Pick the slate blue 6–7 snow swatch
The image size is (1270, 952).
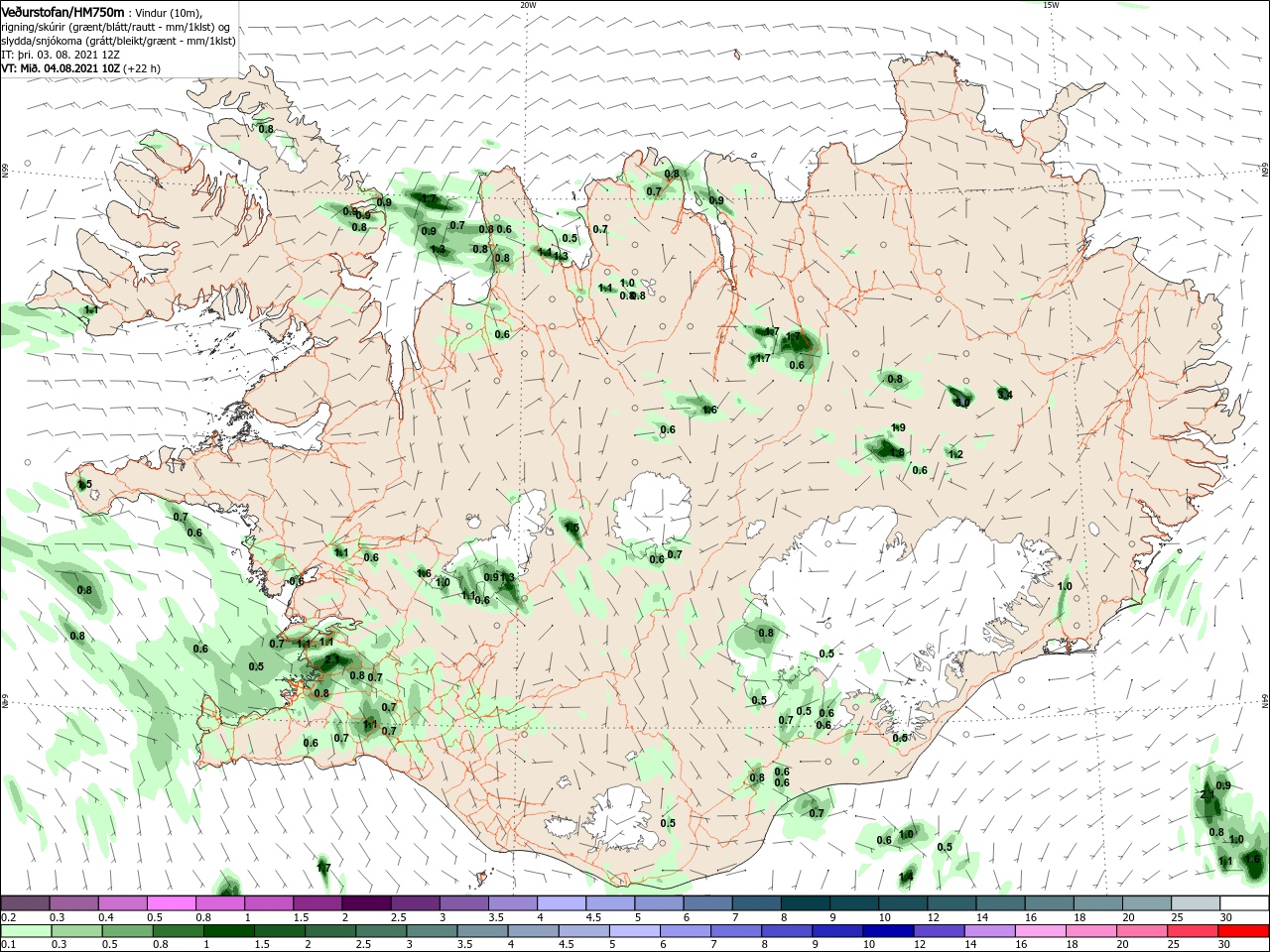tap(706, 903)
